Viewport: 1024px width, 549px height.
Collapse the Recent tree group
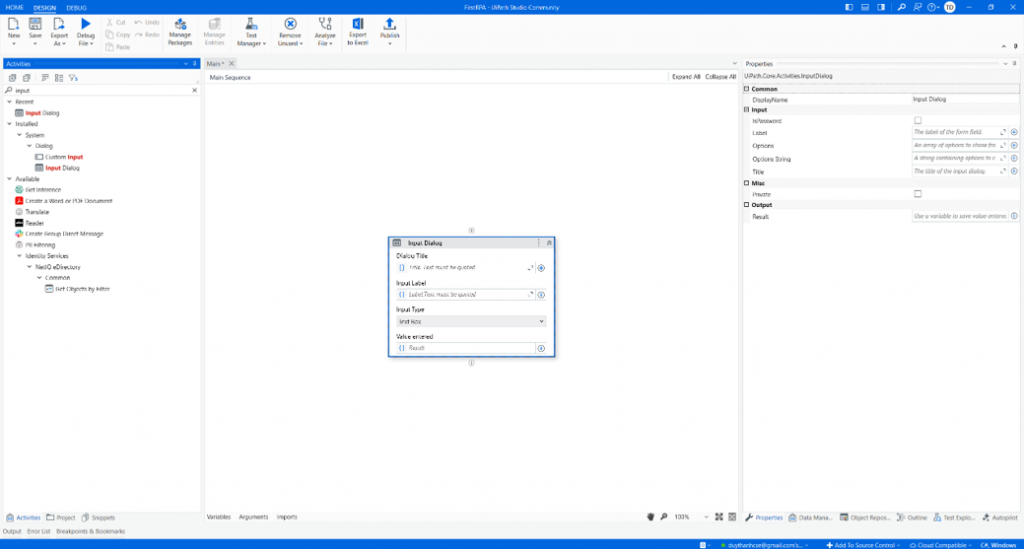click(x=9, y=102)
